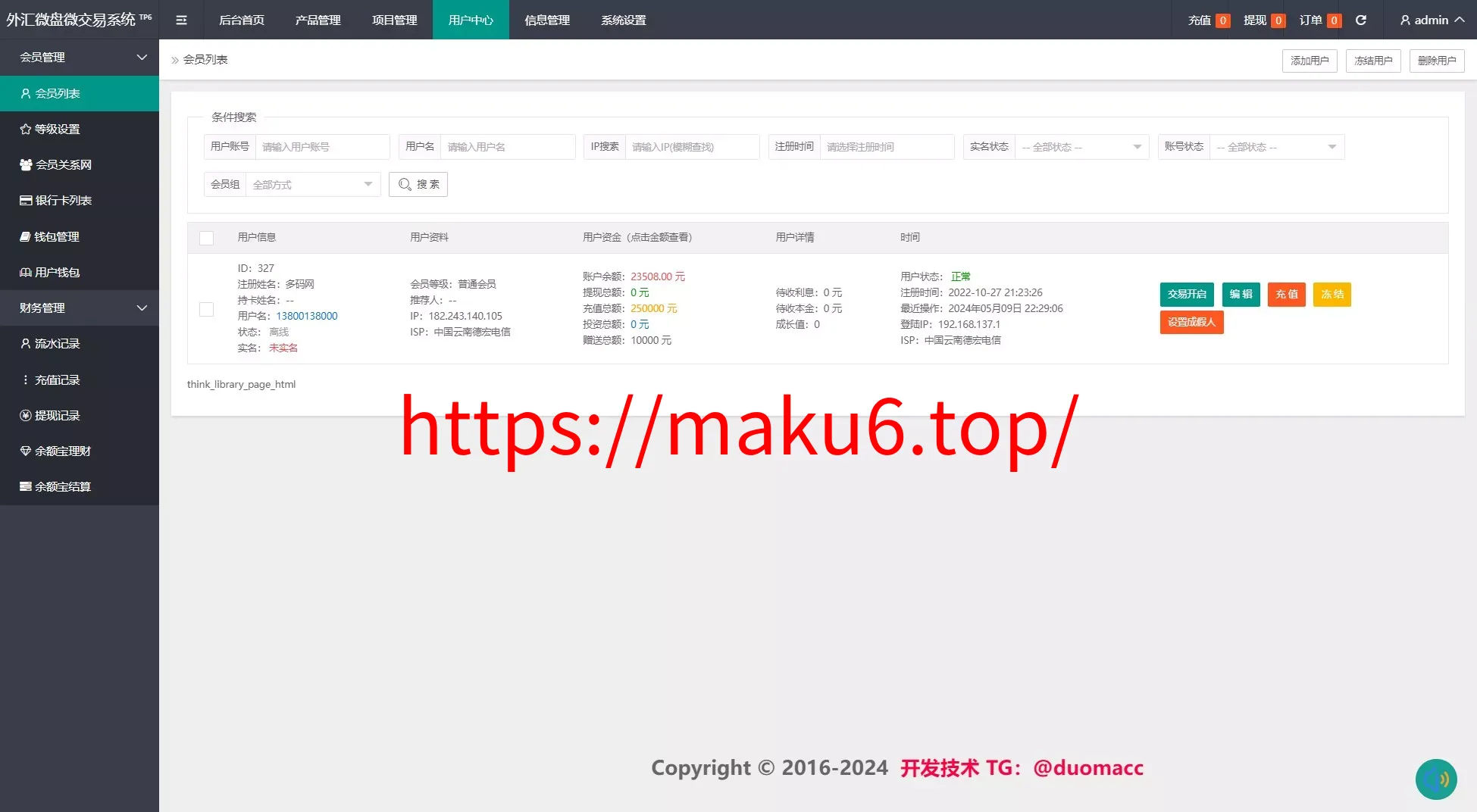
Task: Click the search magnifier 搜索 button
Action: [418, 184]
